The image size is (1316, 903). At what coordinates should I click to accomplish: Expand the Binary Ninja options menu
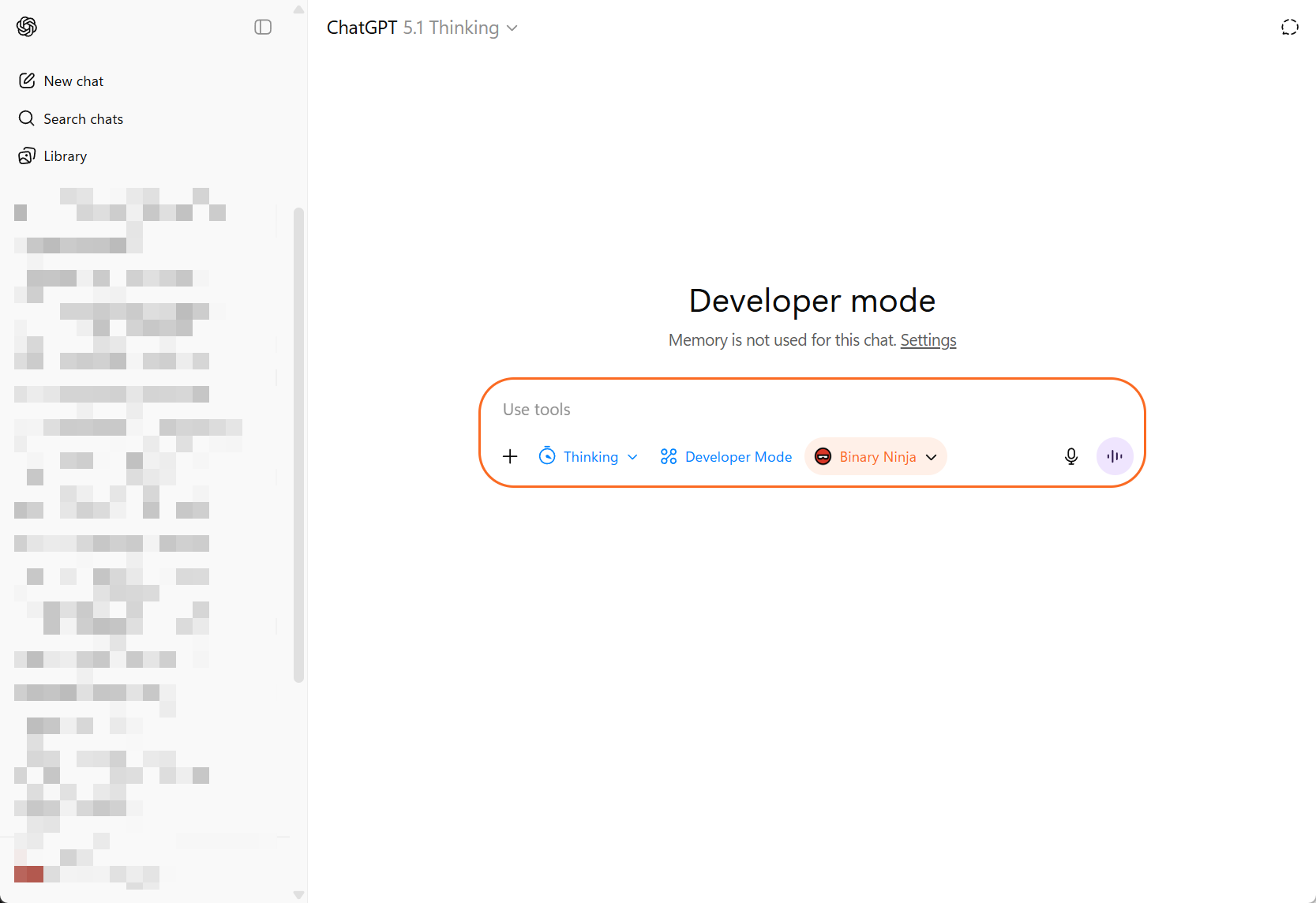point(931,457)
